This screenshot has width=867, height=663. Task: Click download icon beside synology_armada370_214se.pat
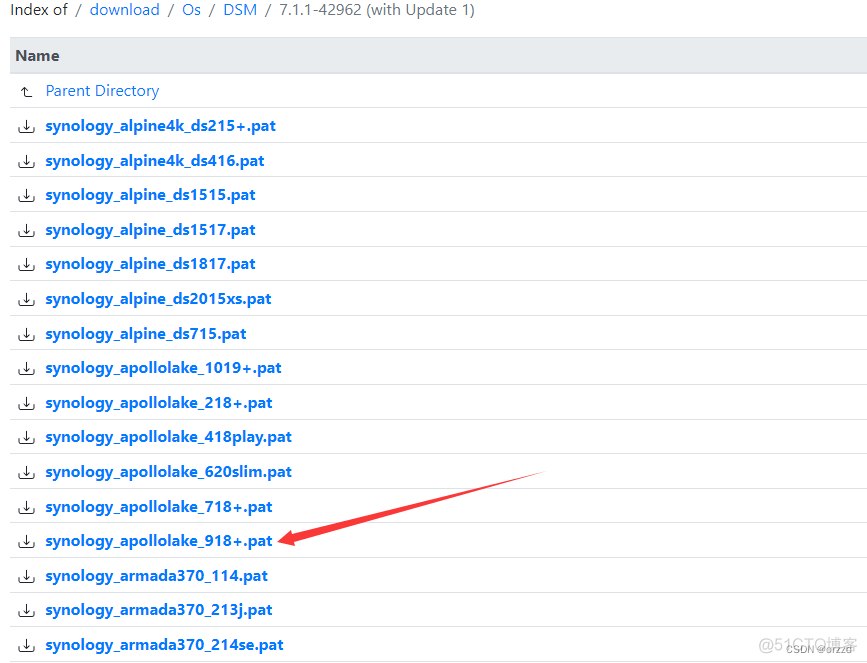tap(27, 645)
